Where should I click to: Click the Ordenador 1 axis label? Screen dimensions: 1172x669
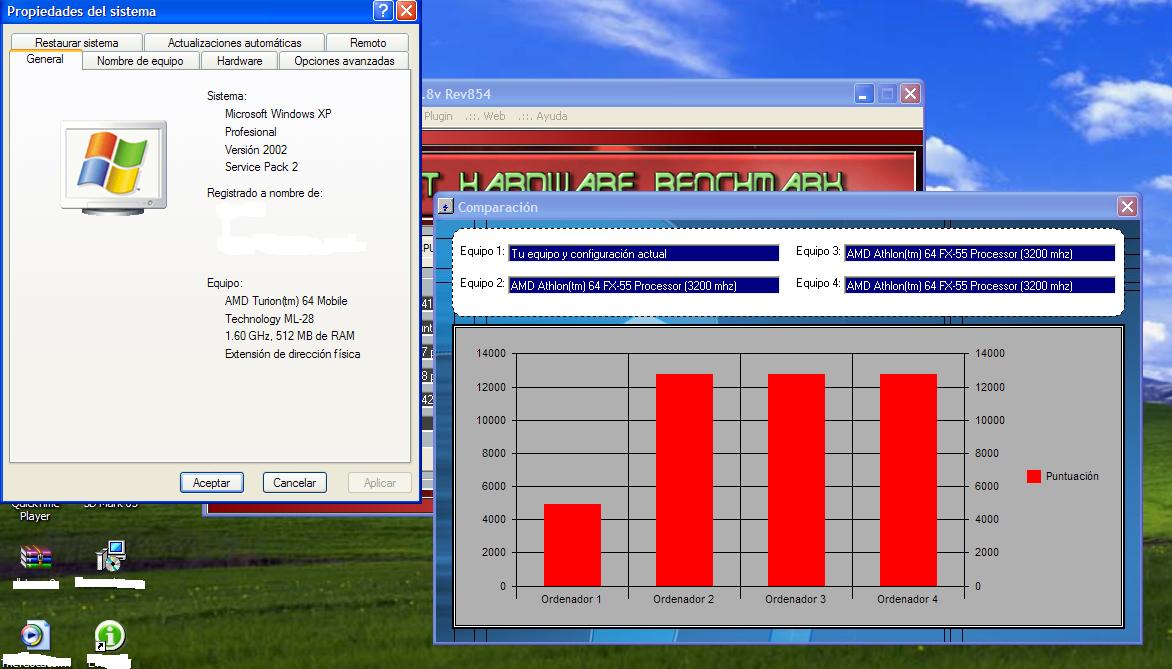[571, 599]
